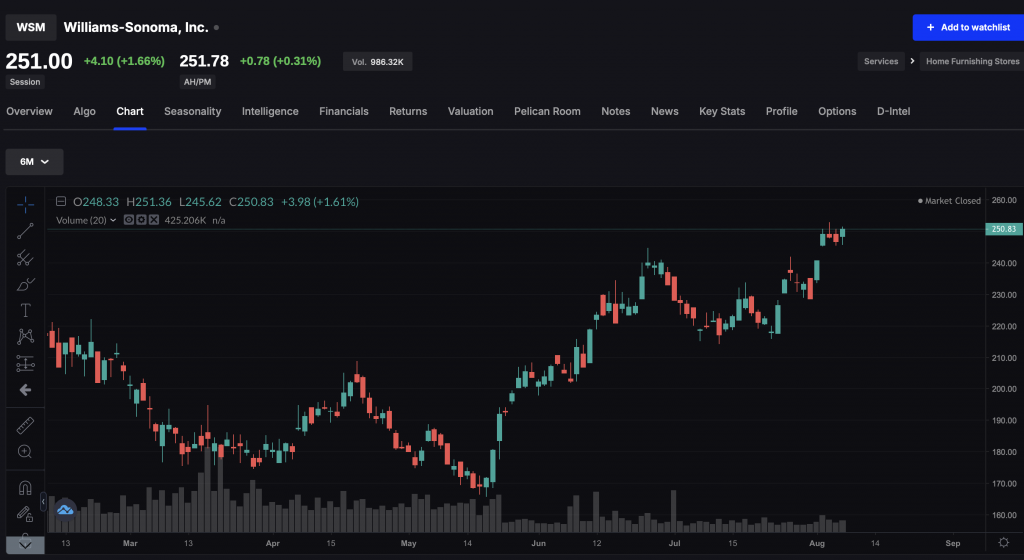Open the Algo tab
The image size is (1024, 560).
click(x=84, y=112)
